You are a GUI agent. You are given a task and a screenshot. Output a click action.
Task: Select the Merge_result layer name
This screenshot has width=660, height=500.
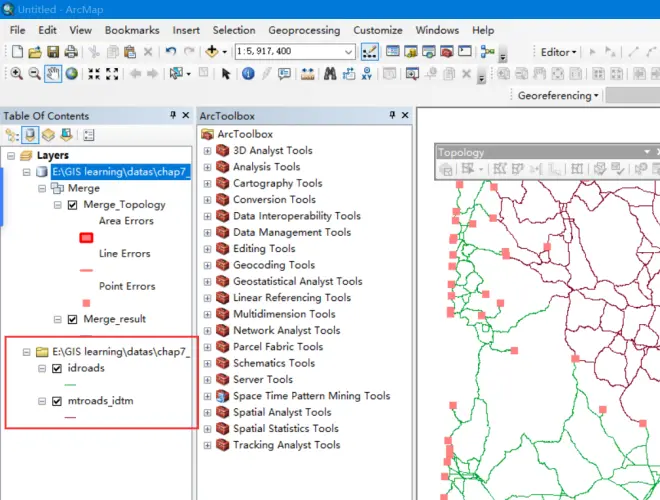[x=114, y=319]
